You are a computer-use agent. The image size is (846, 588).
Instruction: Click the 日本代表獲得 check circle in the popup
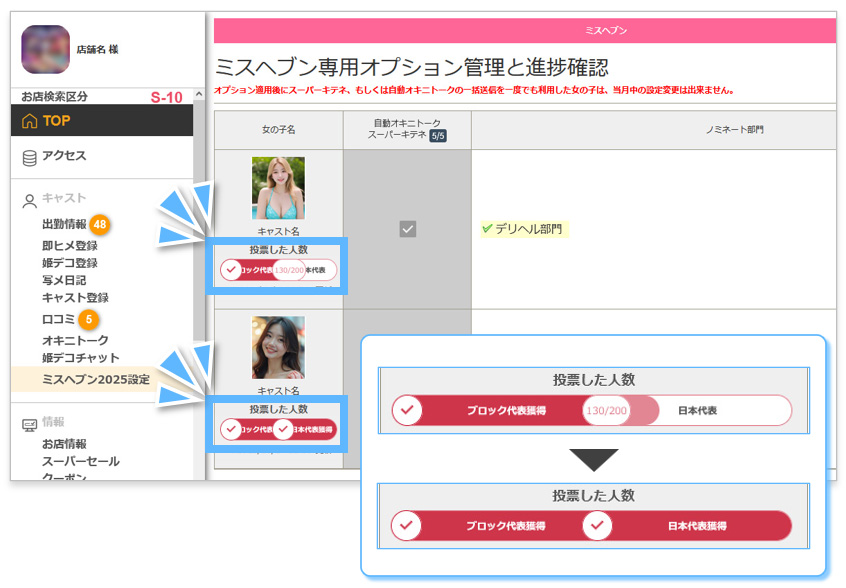[597, 525]
